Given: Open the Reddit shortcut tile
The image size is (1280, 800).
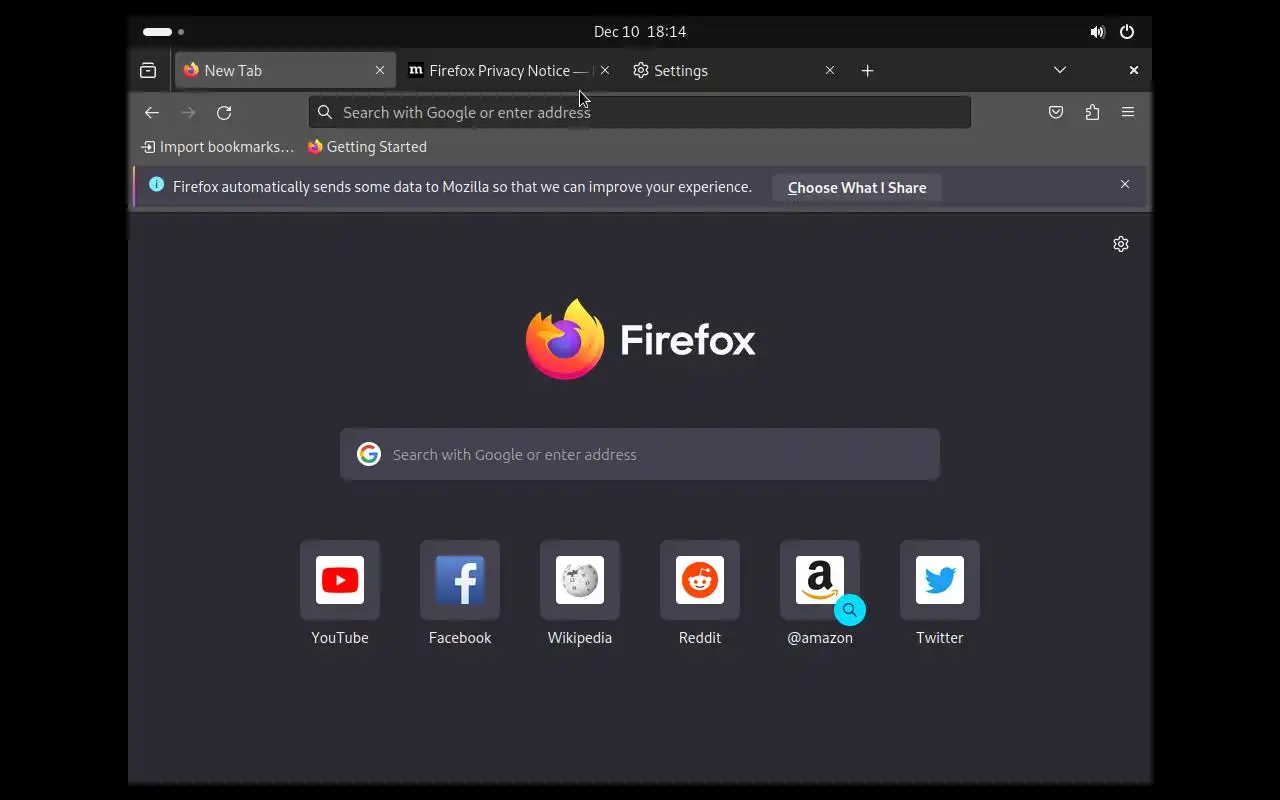Looking at the screenshot, I should [x=700, y=594].
